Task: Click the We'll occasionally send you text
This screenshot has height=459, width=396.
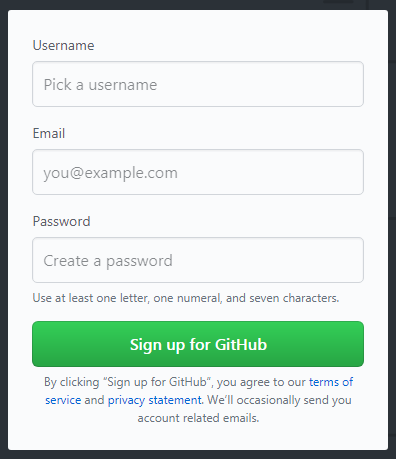Action: (x=279, y=400)
